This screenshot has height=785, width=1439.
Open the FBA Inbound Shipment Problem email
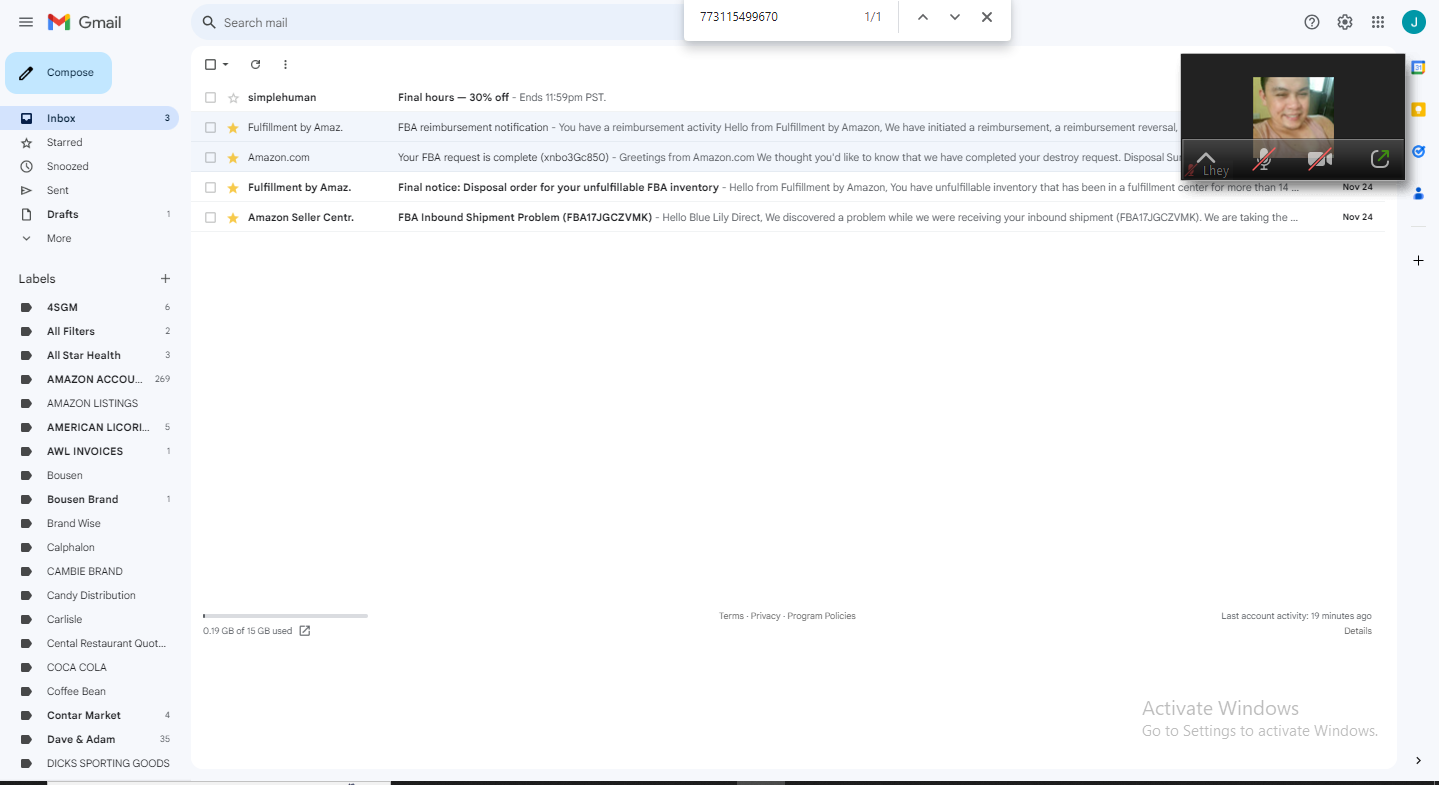788,217
